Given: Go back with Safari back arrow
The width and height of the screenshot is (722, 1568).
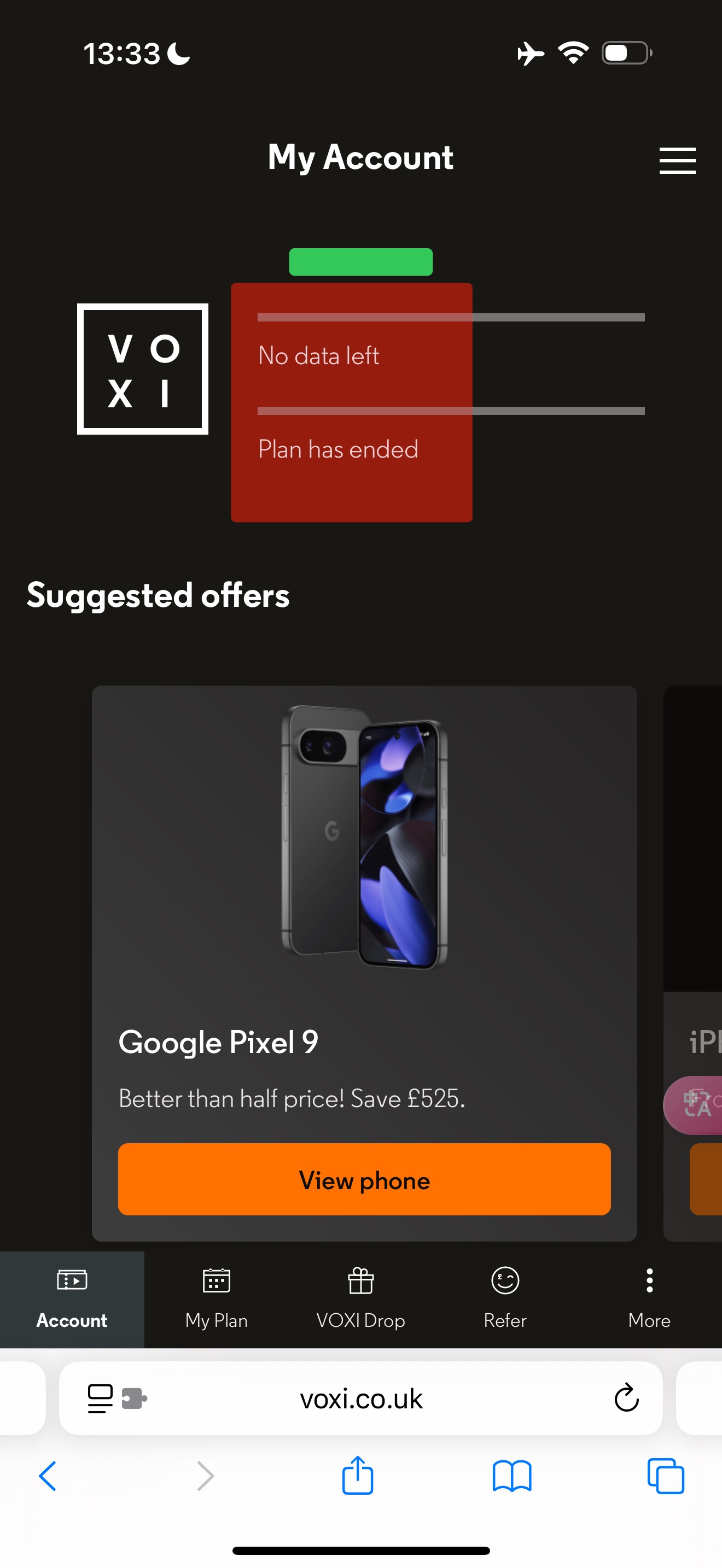Looking at the screenshot, I should tap(48, 1476).
